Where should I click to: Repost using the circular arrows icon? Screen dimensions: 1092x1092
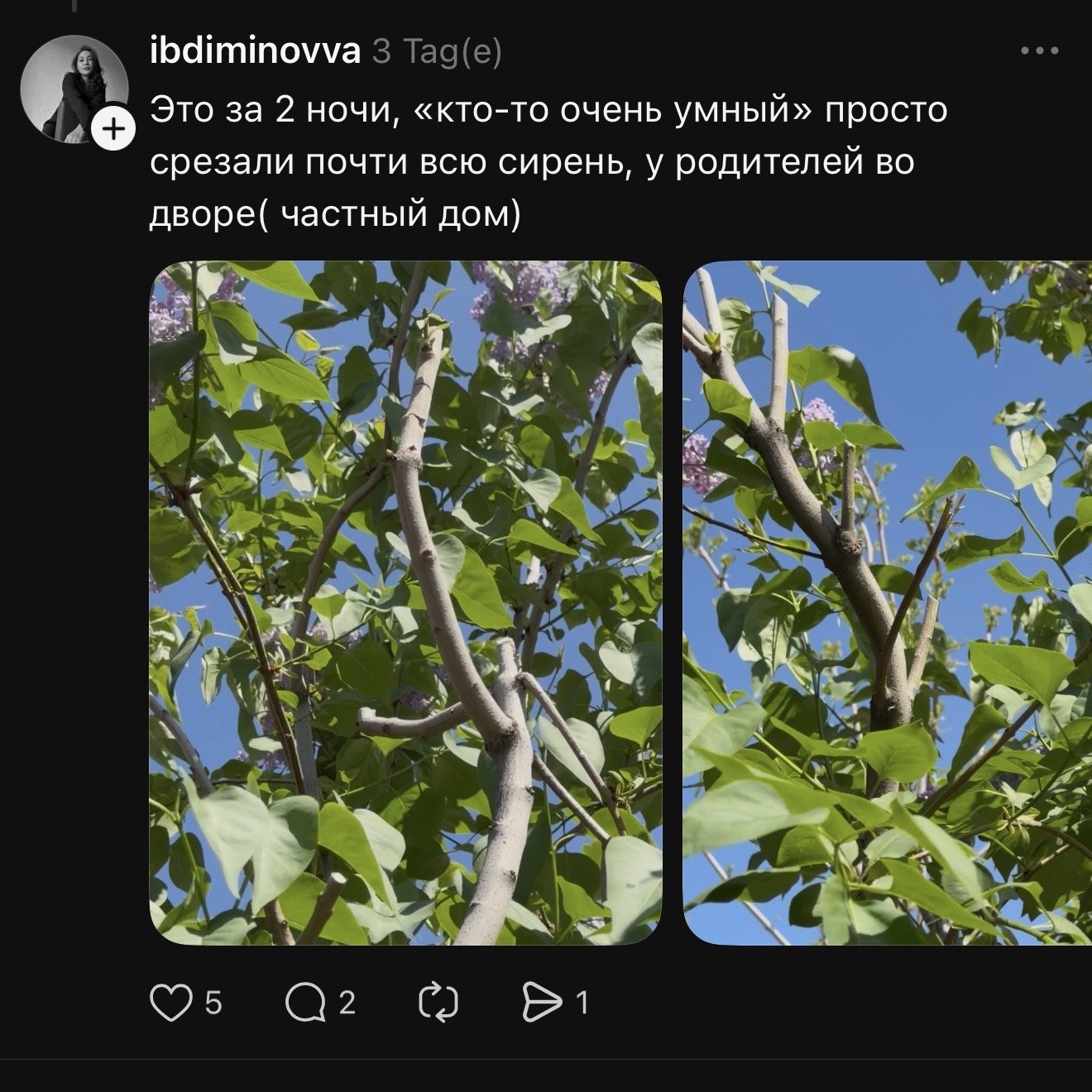[x=438, y=1003]
